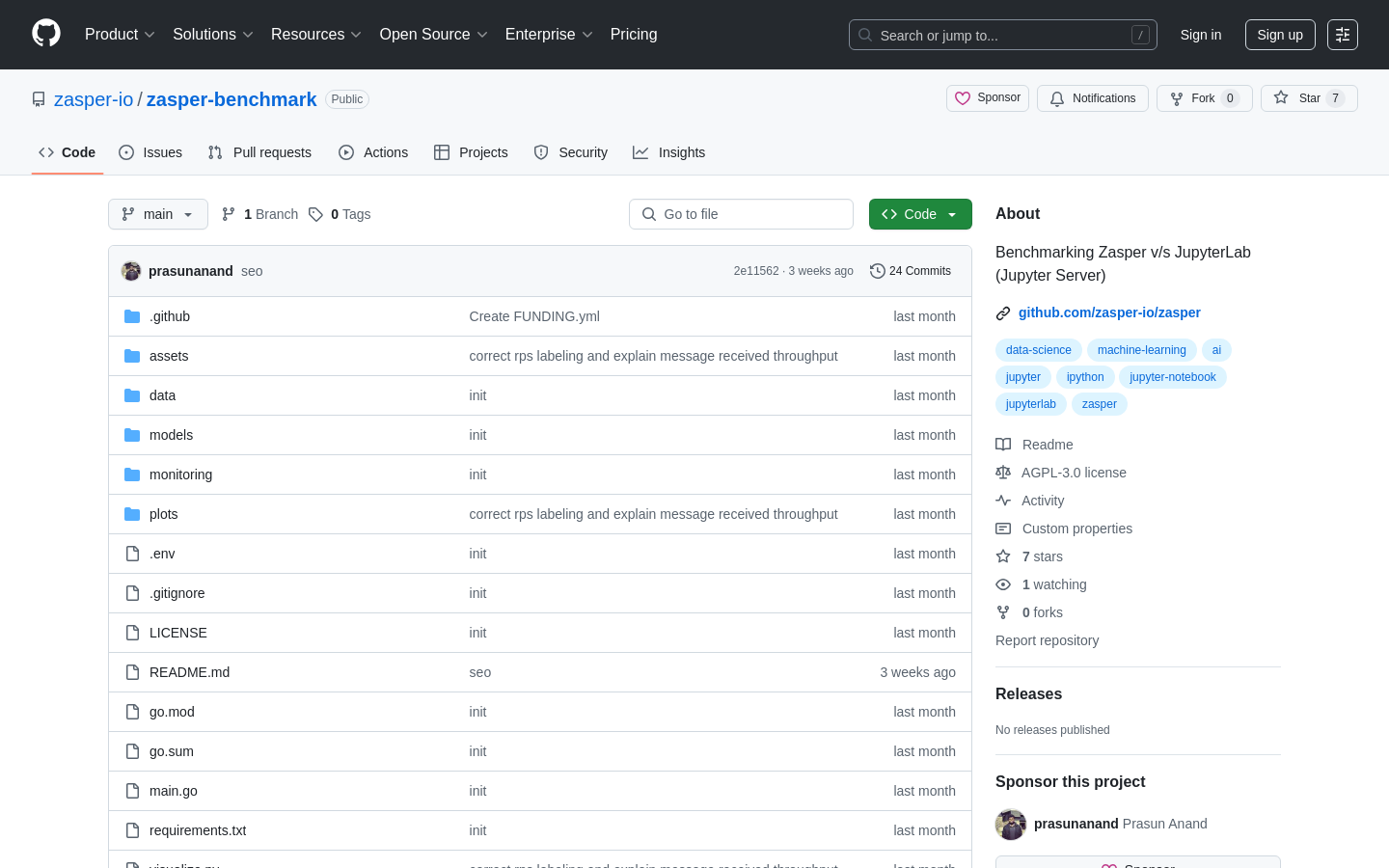Screen dimensions: 1389x868
Task: Click the GitHub logo home icon
Action: tap(46, 34)
